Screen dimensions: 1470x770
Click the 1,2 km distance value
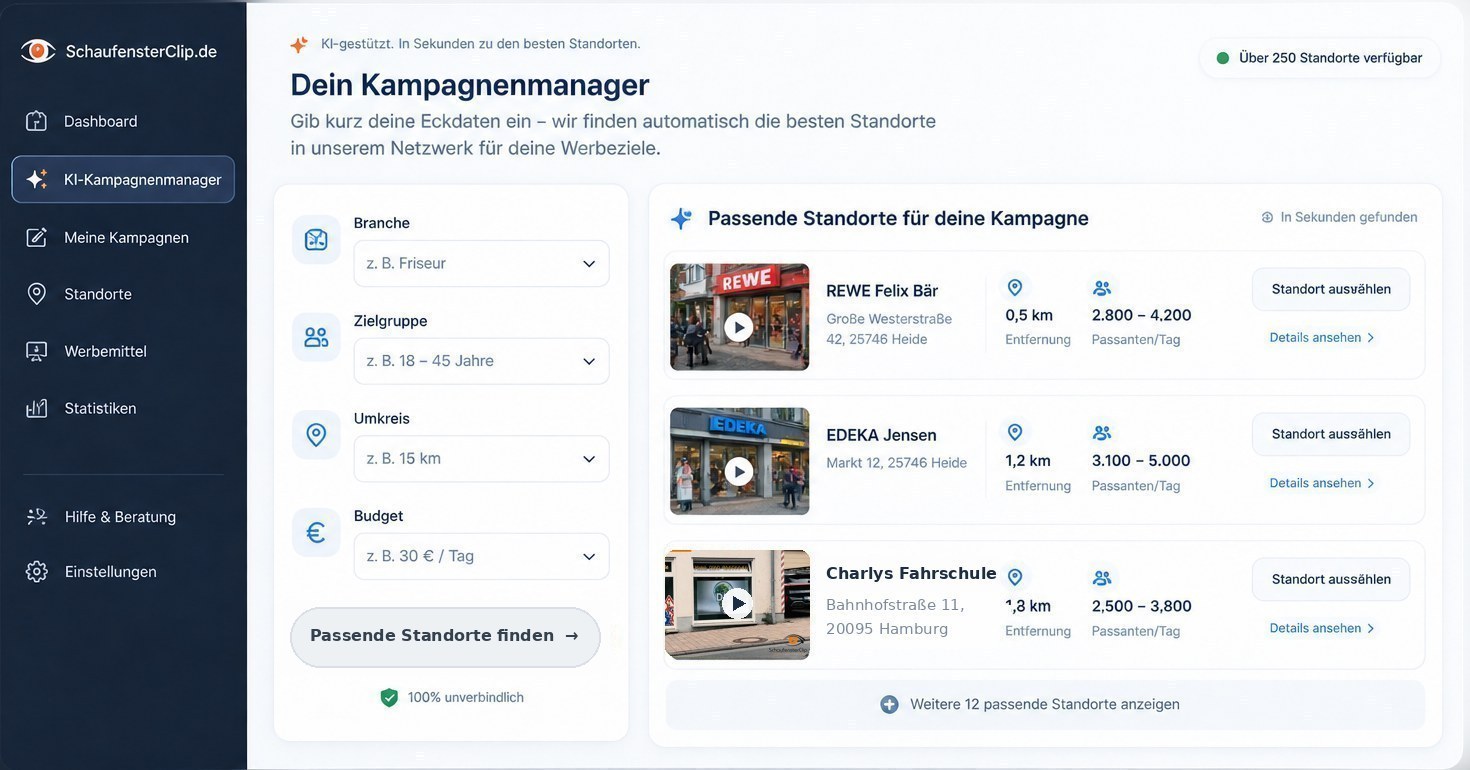1028,461
